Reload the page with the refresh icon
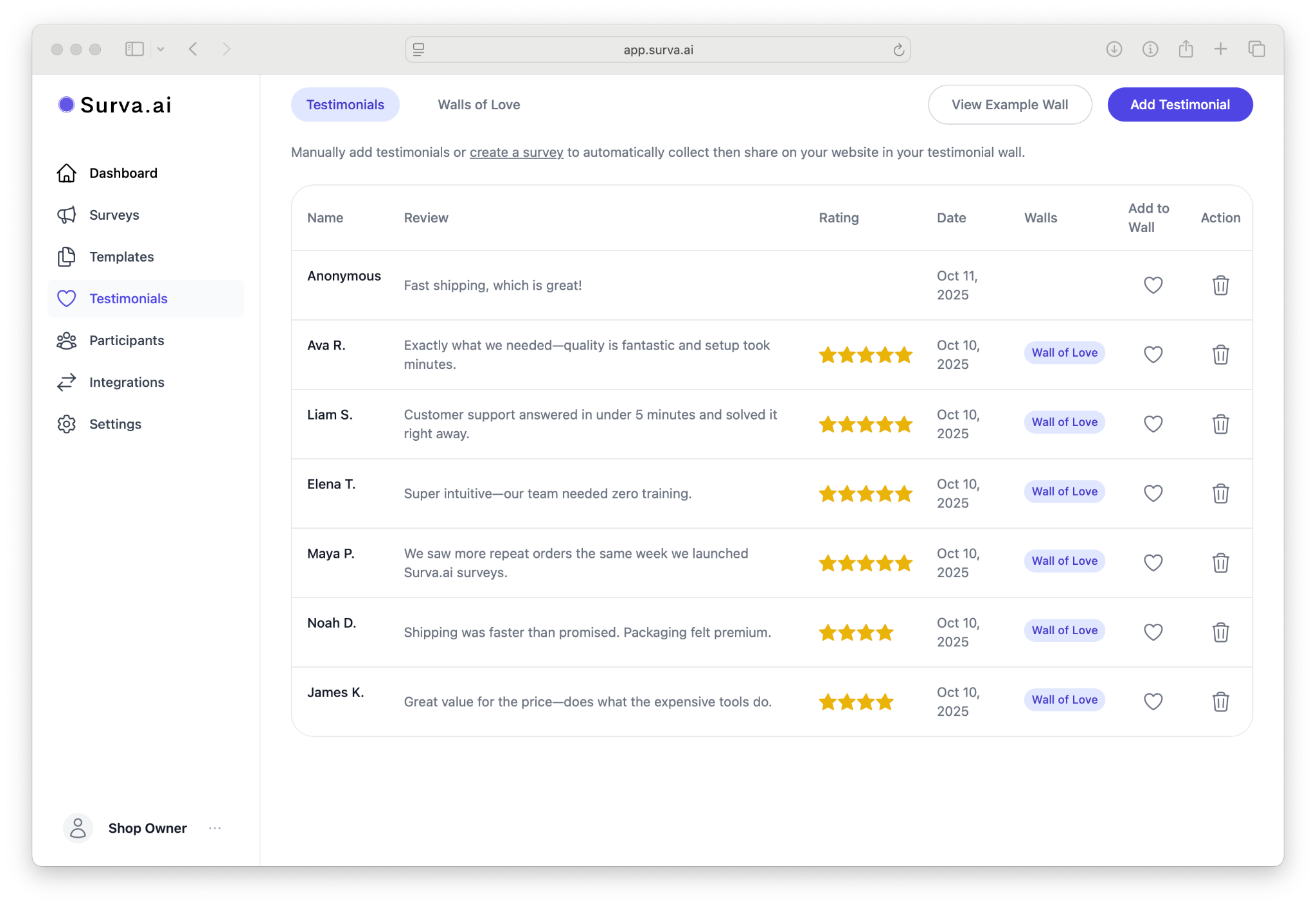 (898, 50)
